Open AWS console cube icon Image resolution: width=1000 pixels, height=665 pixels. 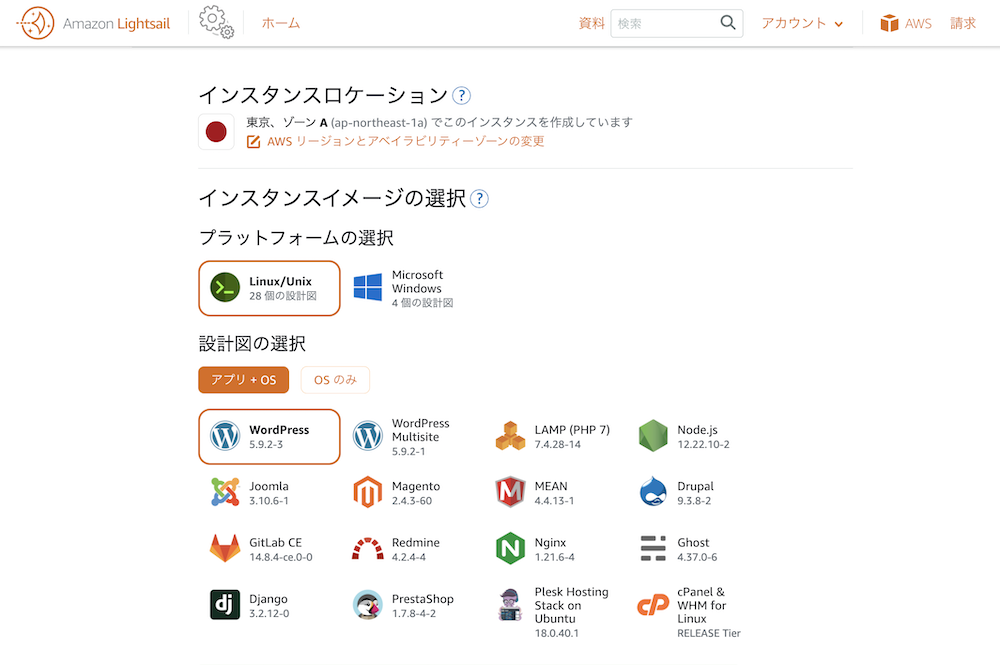[x=889, y=23]
